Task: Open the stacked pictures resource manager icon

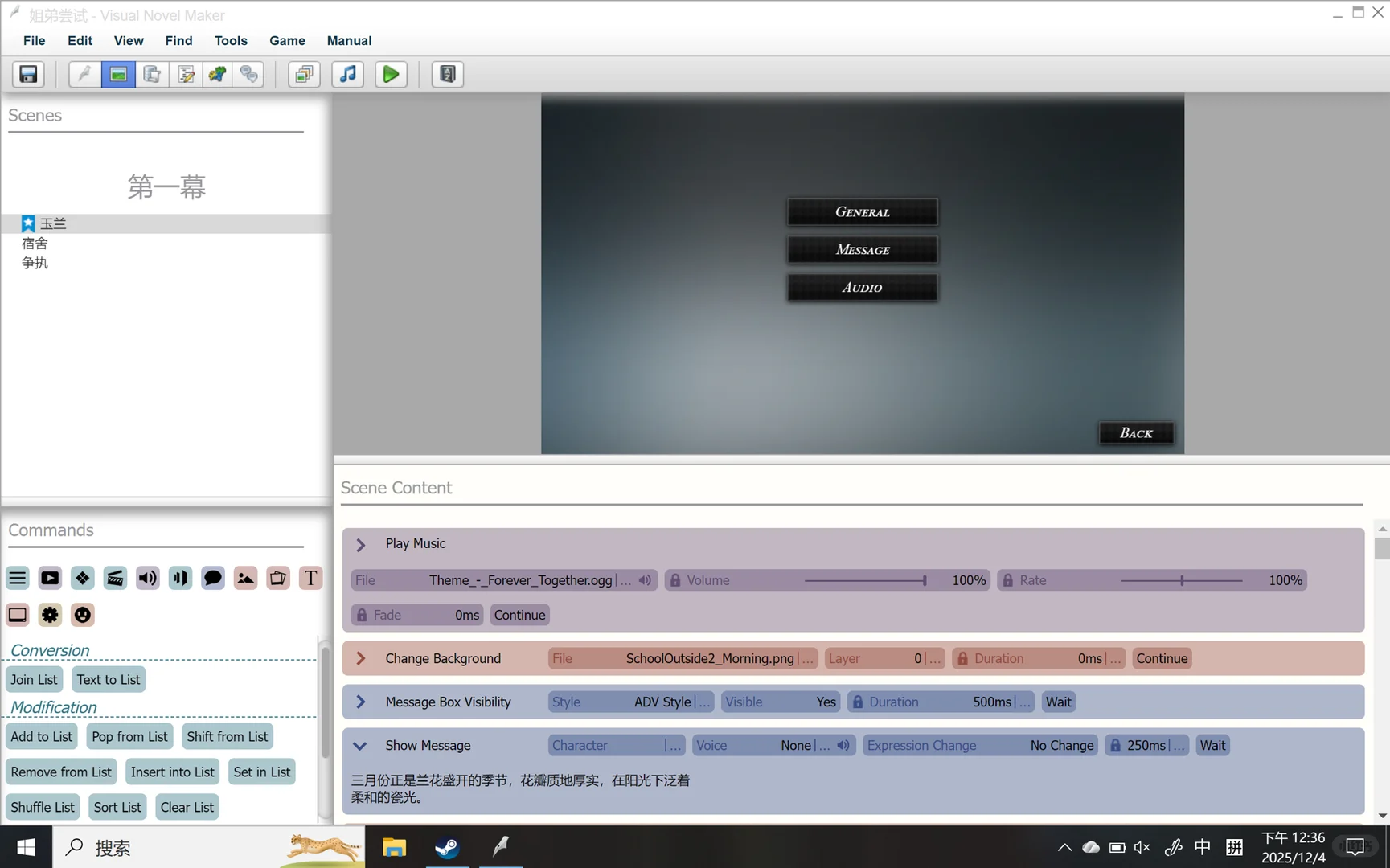Action: coord(304,75)
